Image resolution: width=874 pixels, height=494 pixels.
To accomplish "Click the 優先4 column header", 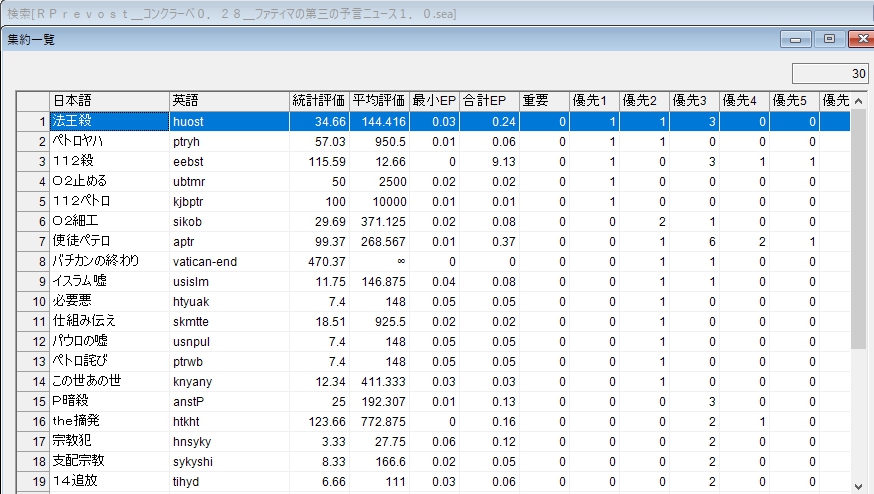I will point(745,101).
